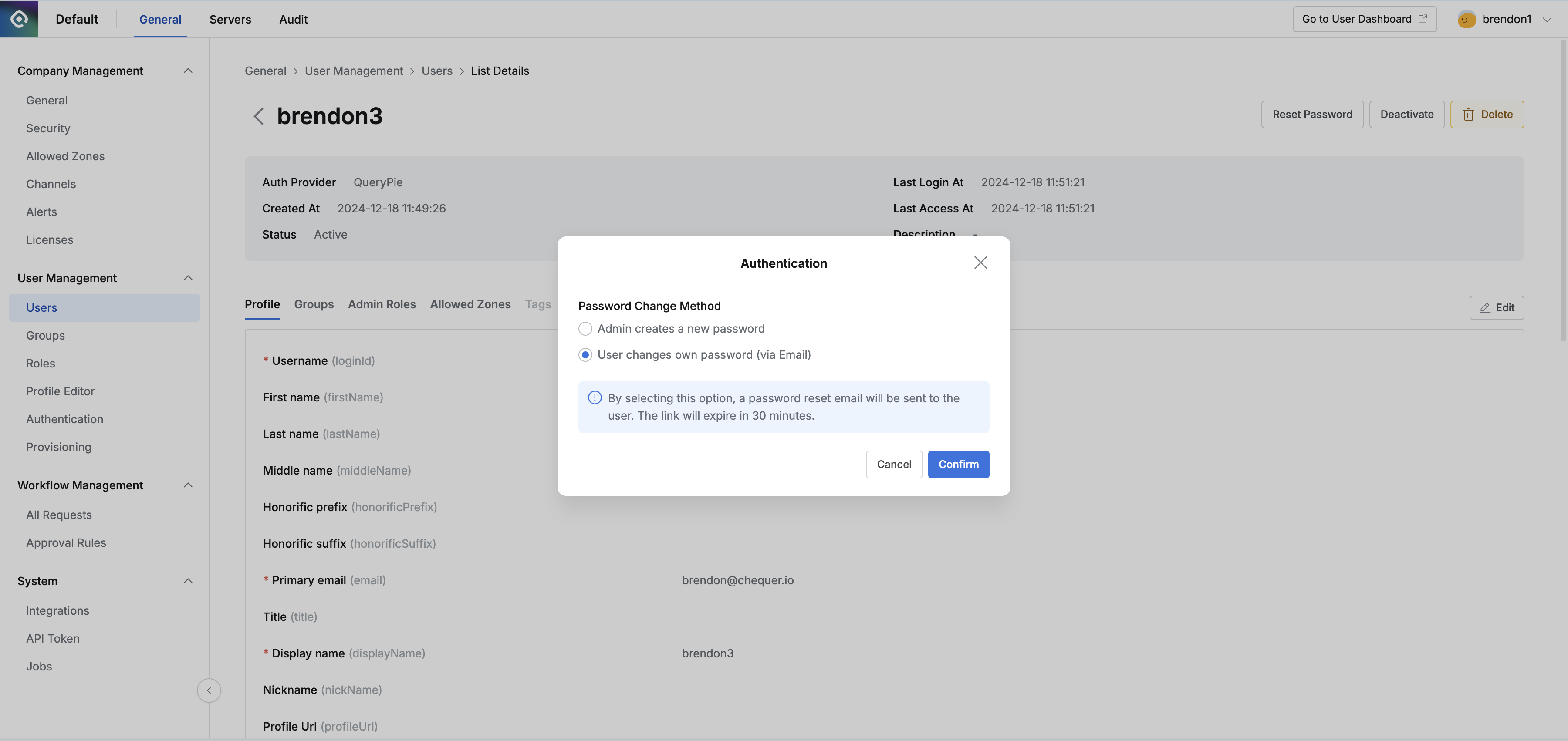Open the brendon1 account dropdown

[1547, 19]
